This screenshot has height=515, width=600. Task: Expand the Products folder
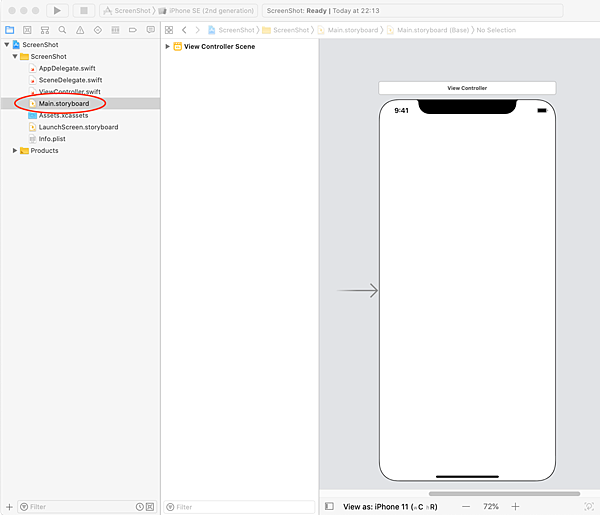coord(15,151)
